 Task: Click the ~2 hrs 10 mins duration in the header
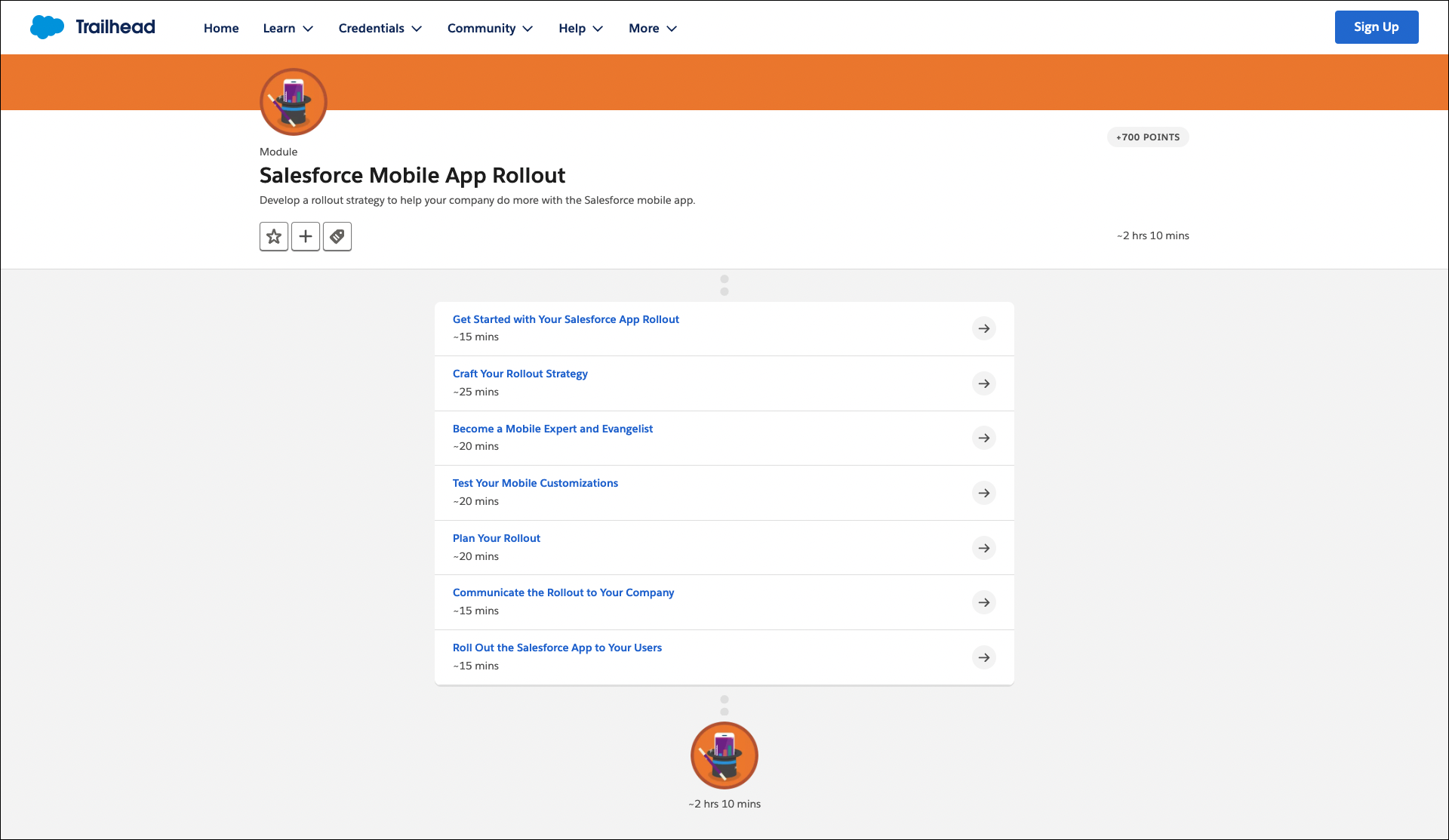pyautogui.click(x=1153, y=235)
